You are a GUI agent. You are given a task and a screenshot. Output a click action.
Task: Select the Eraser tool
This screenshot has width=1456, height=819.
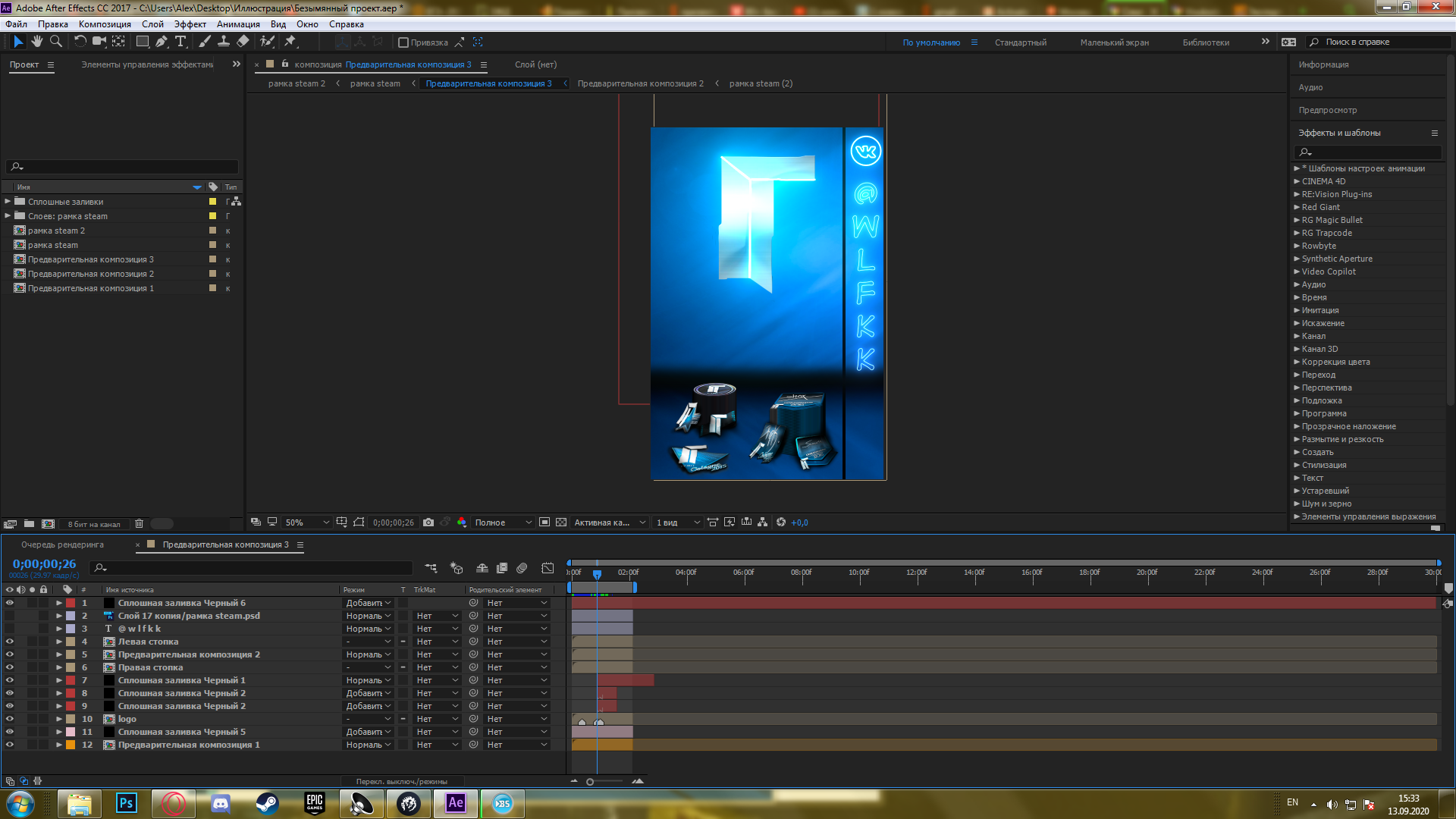[243, 42]
